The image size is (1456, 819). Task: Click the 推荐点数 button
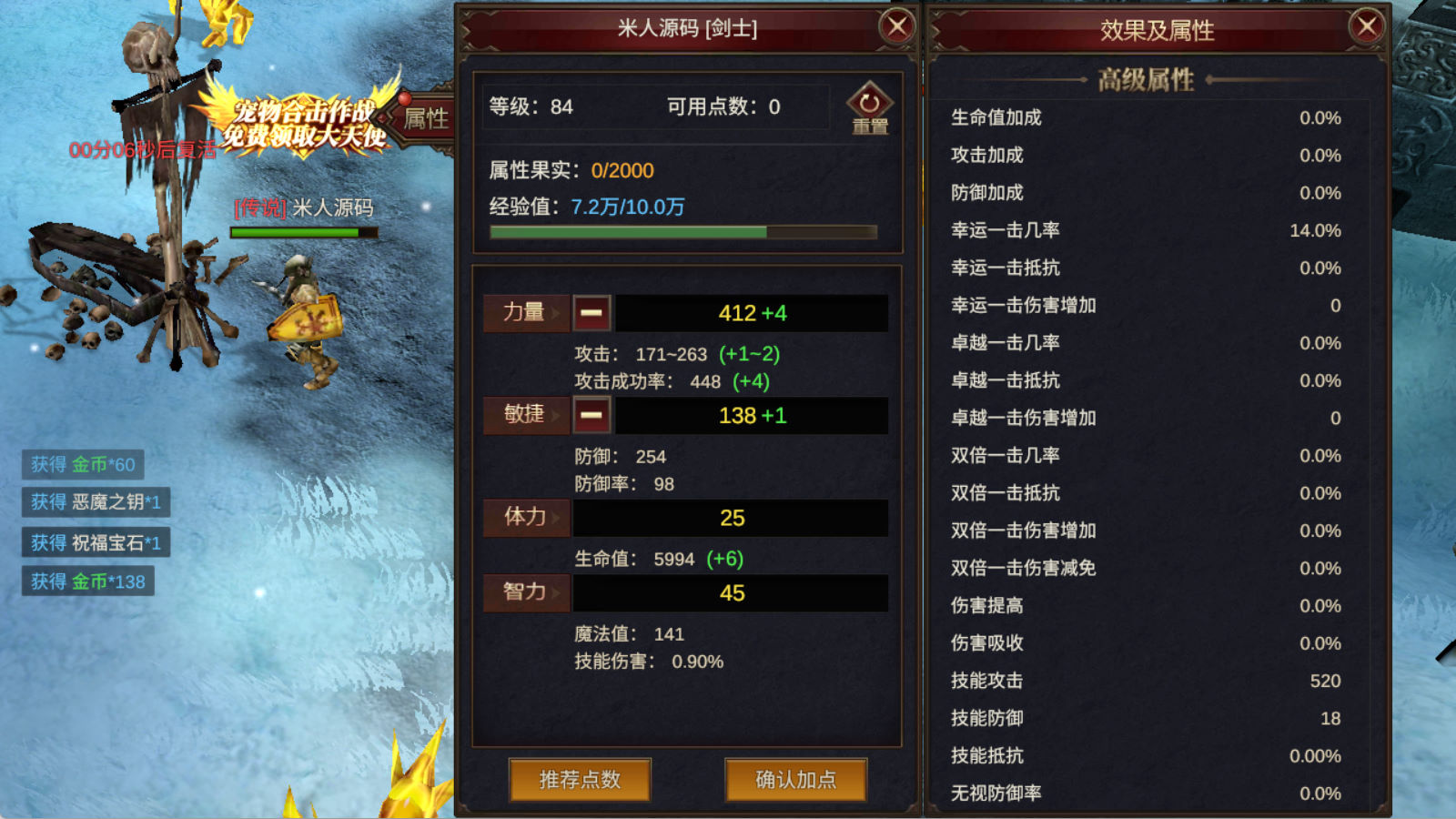coord(580,780)
